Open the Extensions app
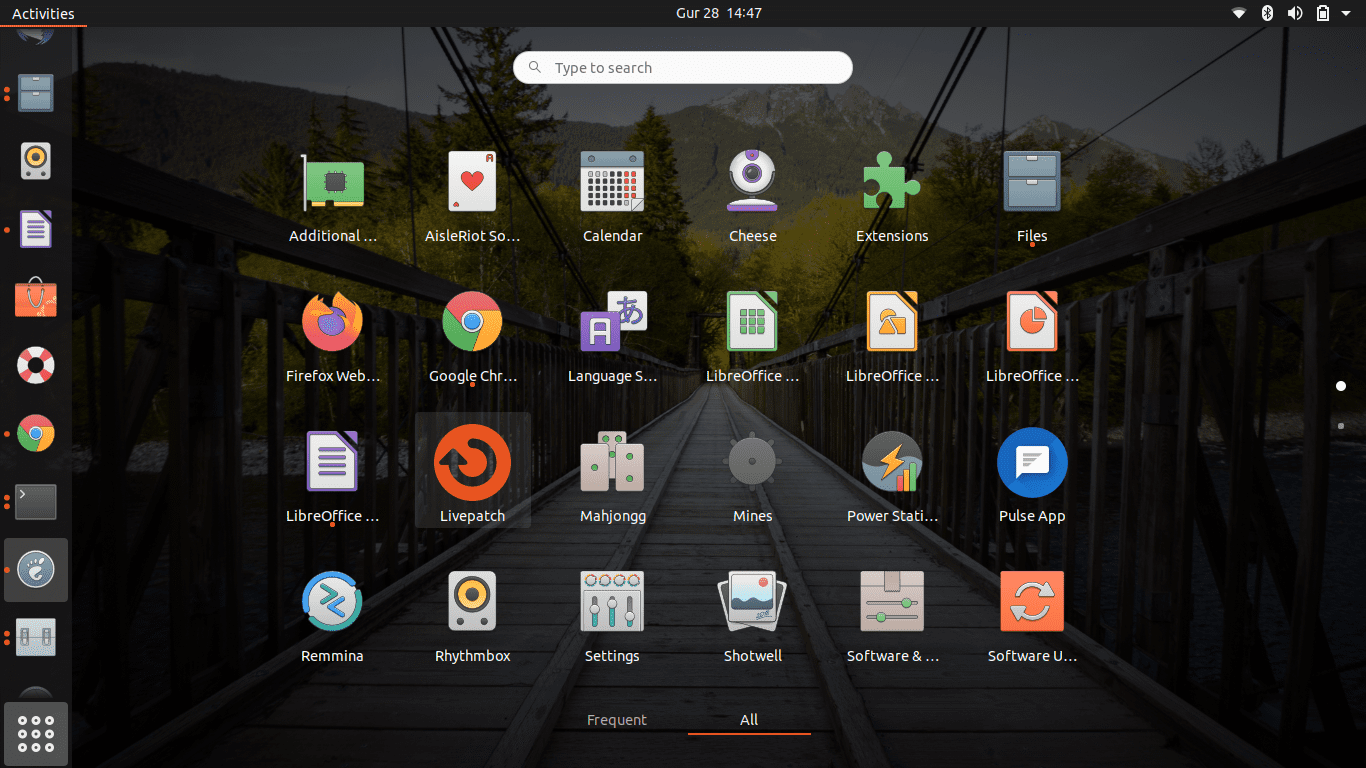Image resolution: width=1366 pixels, height=768 pixels. pyautogui.click(x=892, y=197)
